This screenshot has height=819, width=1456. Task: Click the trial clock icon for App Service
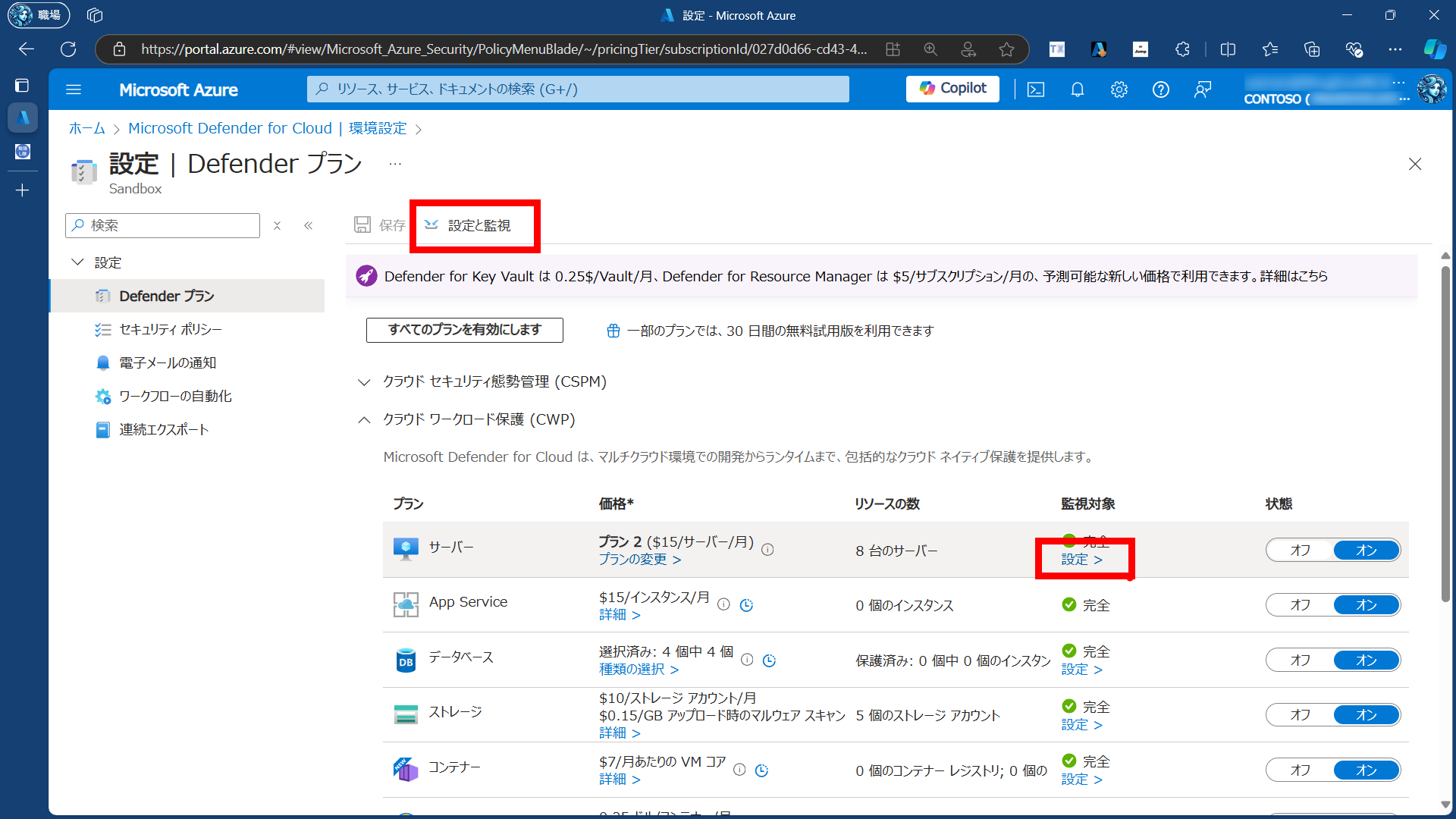[746, 604]
